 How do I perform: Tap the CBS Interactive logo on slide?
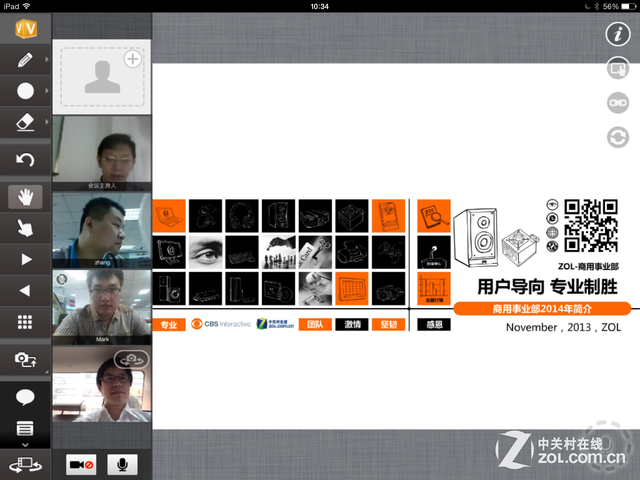(x=221, y=324)
